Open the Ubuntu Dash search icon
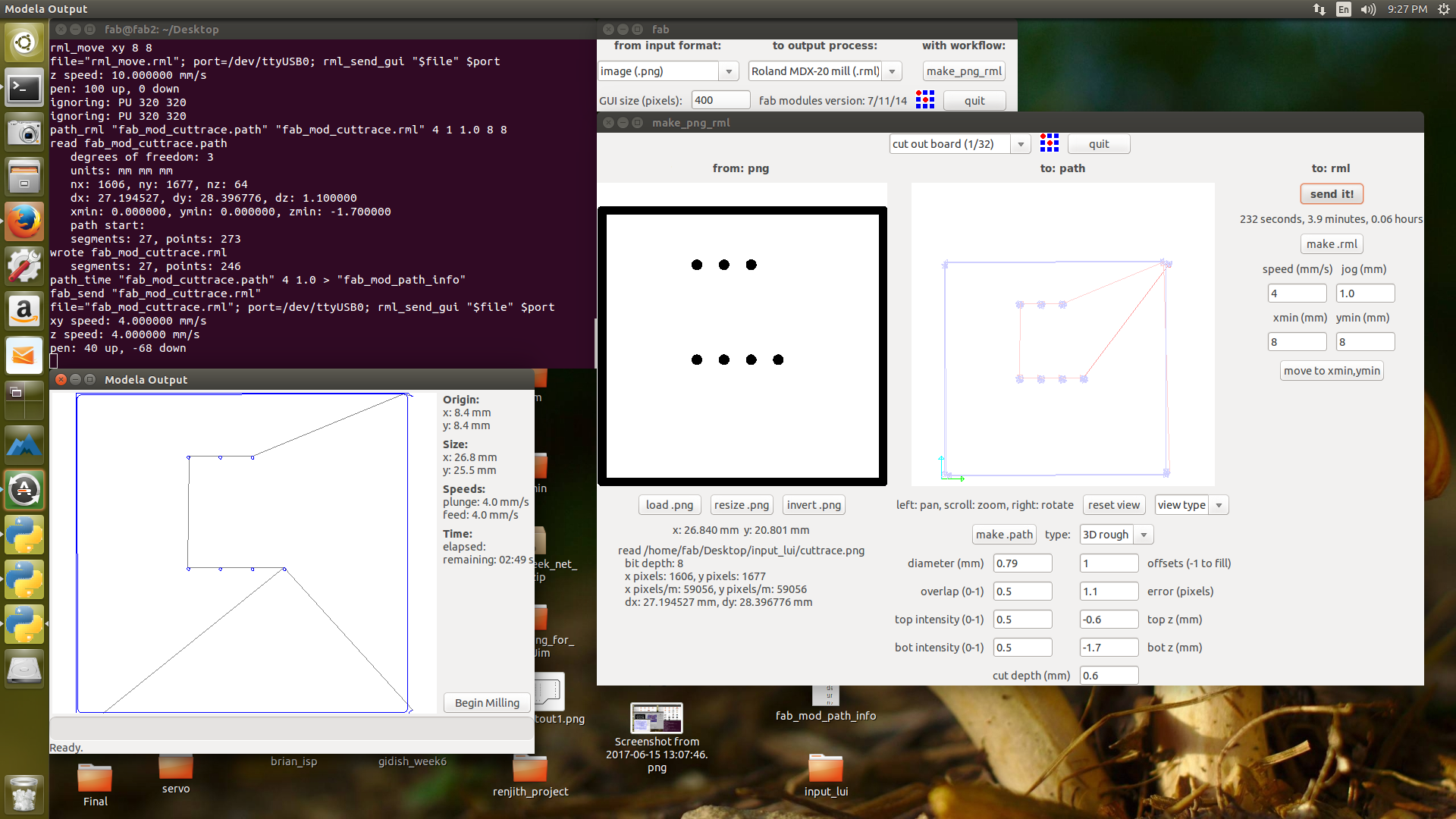 pyautogui.click(x=24, y=42)
